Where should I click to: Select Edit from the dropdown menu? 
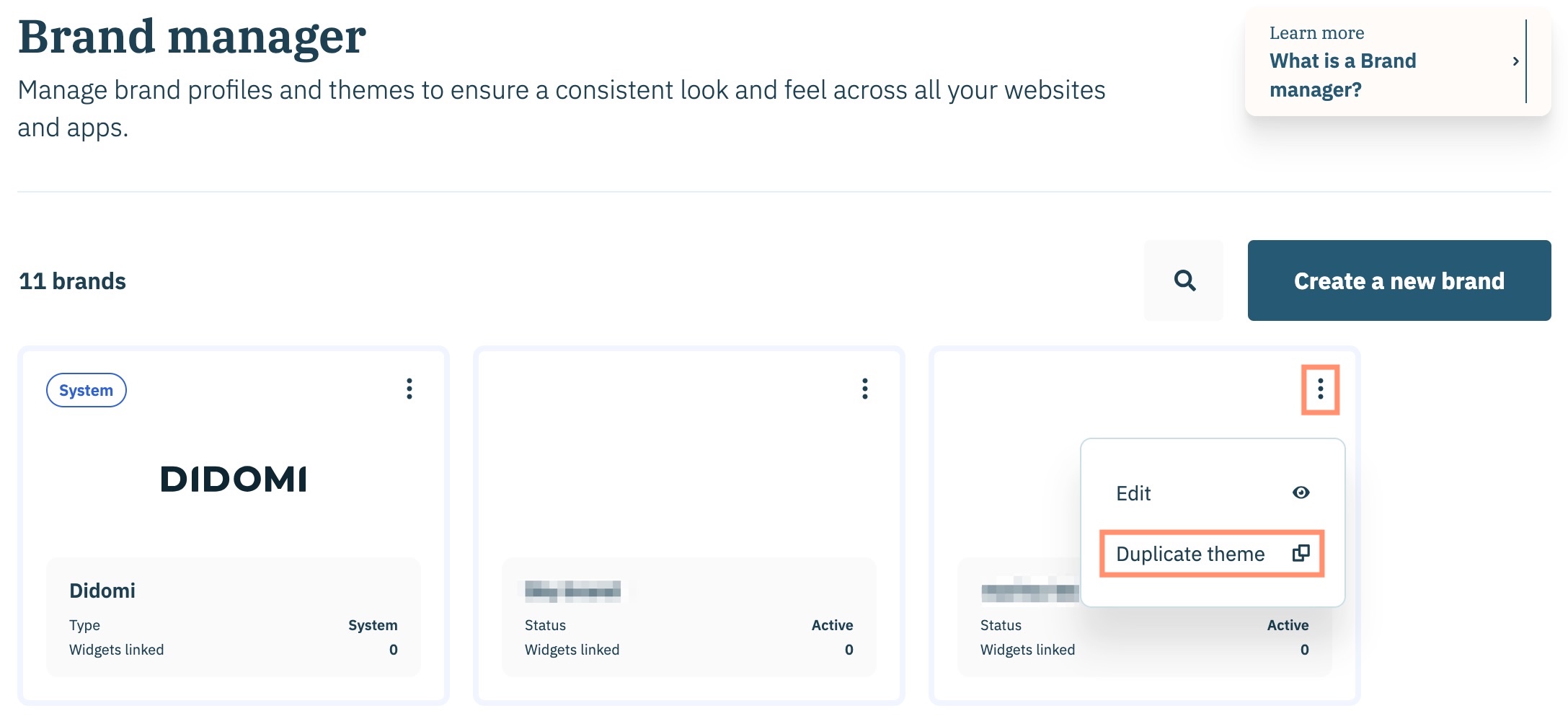[x=1133, y=493]
